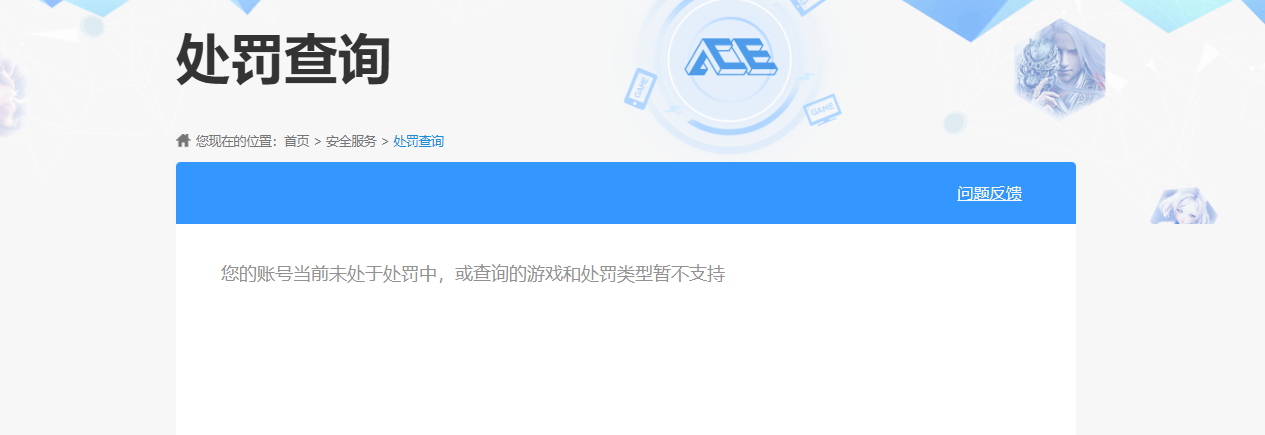Click the no-penalty status message text
The height and width of the screenshot is (435, 1265).
[x=473, y=274]
